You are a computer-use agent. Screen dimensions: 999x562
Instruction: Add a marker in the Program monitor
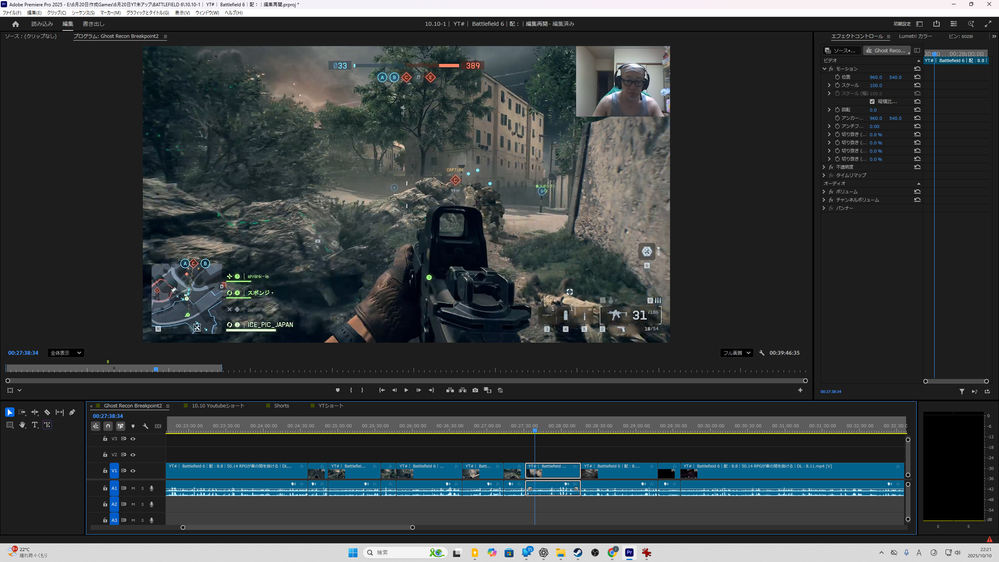tap(338, 390)
